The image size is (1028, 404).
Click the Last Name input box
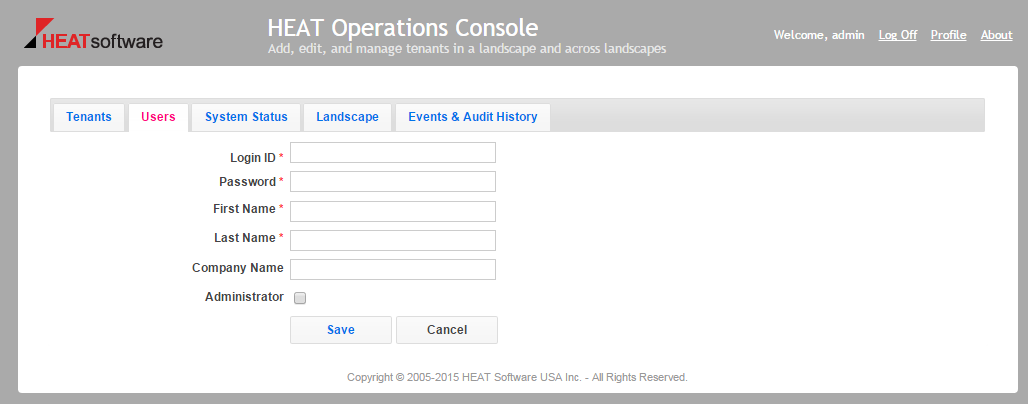[x=393, y=240]
